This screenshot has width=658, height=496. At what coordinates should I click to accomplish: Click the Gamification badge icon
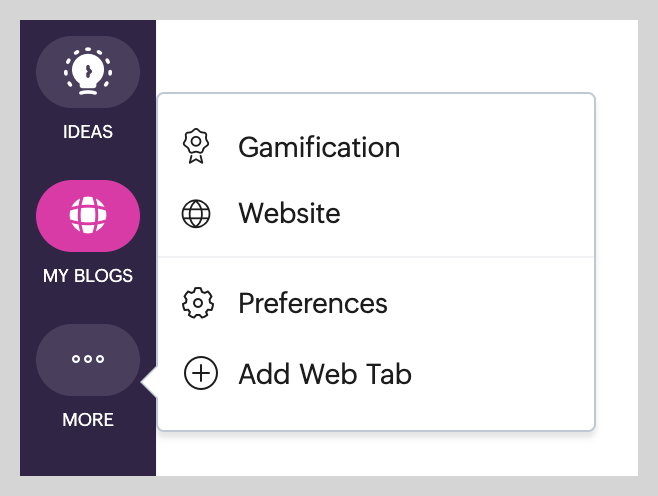(x=197, y=147)
